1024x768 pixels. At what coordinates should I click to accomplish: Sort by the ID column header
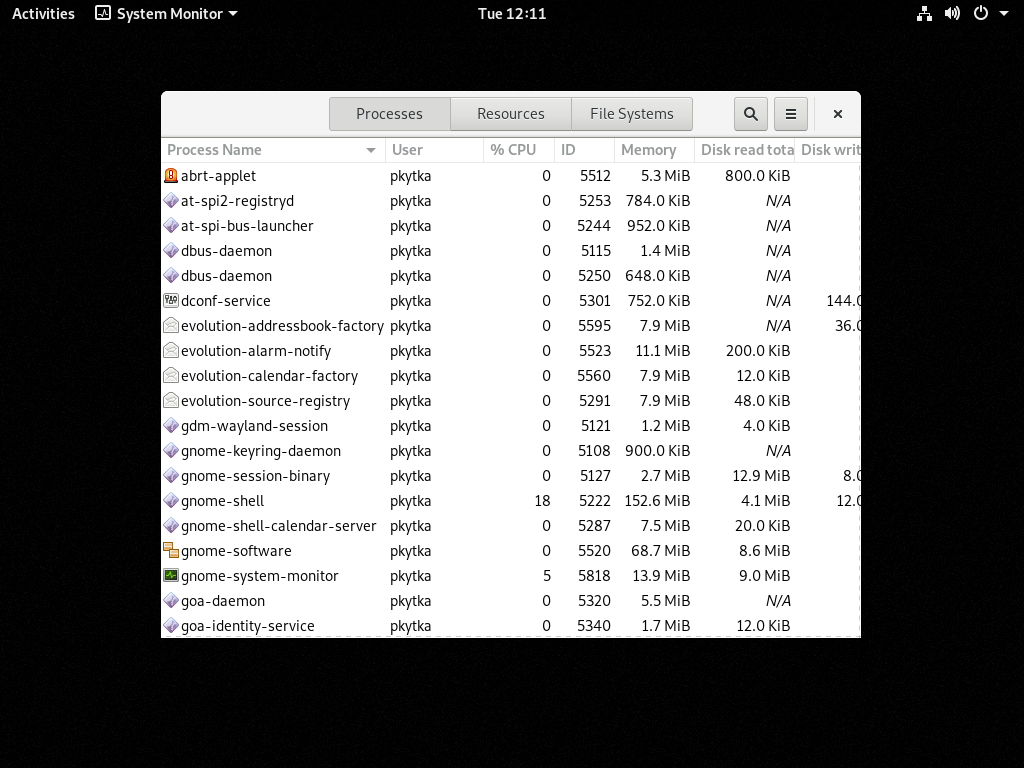pyautogui.click(x=584, y=150)
